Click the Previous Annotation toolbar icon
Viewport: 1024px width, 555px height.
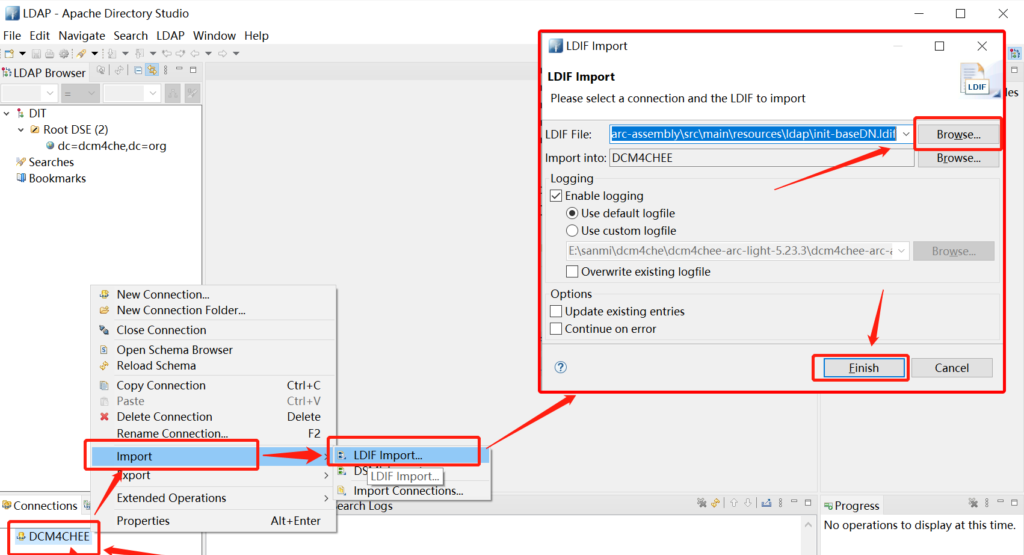tap(139, 54)
